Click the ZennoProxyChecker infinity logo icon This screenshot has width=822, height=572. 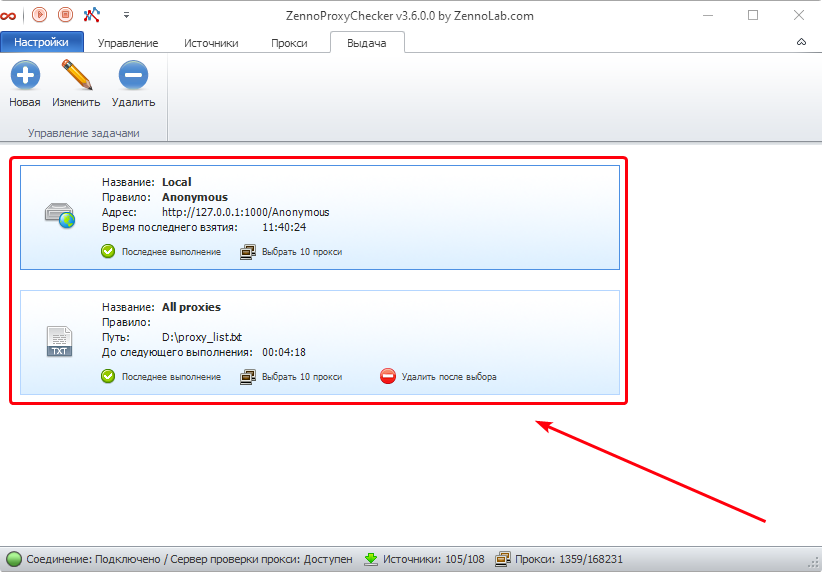pos(11,15)
